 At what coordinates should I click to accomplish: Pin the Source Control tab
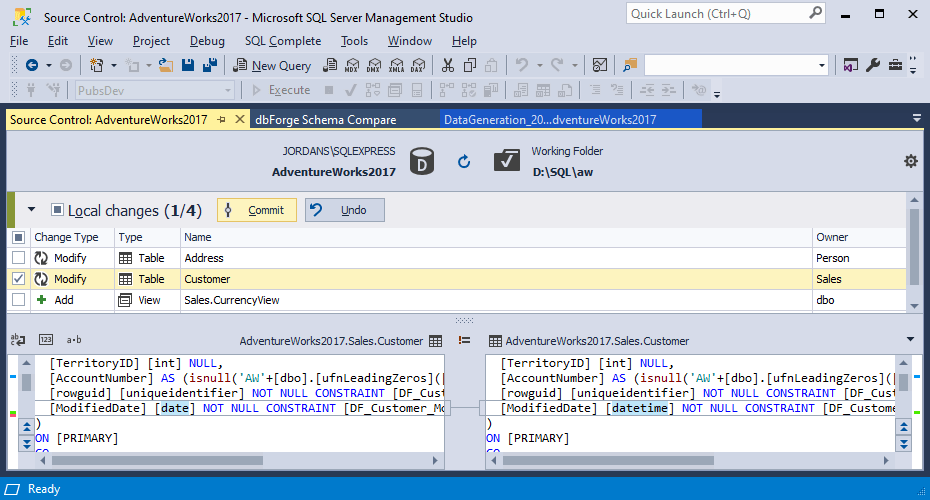[x=221, y=120]
